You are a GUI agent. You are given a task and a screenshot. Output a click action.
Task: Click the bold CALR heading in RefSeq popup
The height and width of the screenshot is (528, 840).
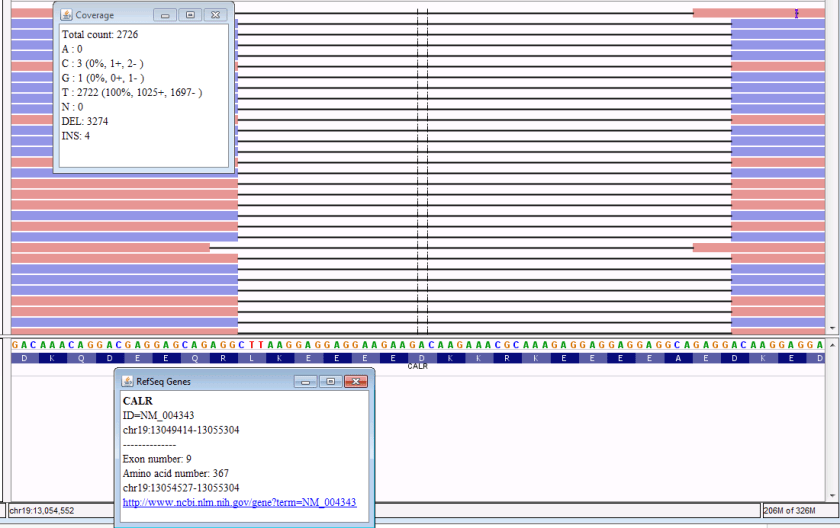[x=137, y=401]
